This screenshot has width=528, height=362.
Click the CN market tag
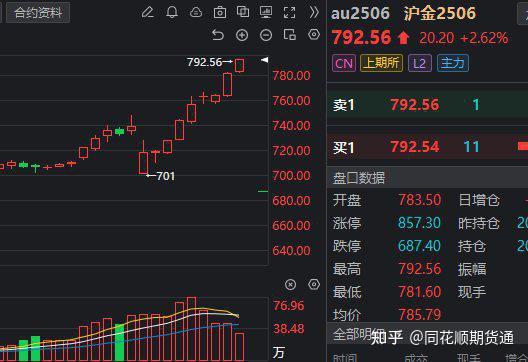point(344,63)
